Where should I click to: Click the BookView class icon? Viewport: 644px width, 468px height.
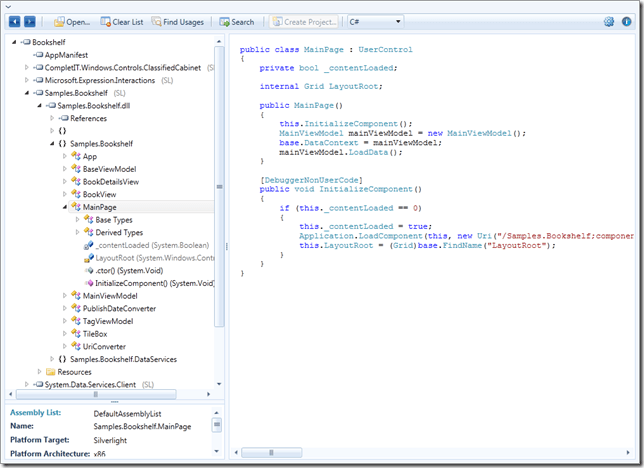pyautogui.click(x=76, y=194)
